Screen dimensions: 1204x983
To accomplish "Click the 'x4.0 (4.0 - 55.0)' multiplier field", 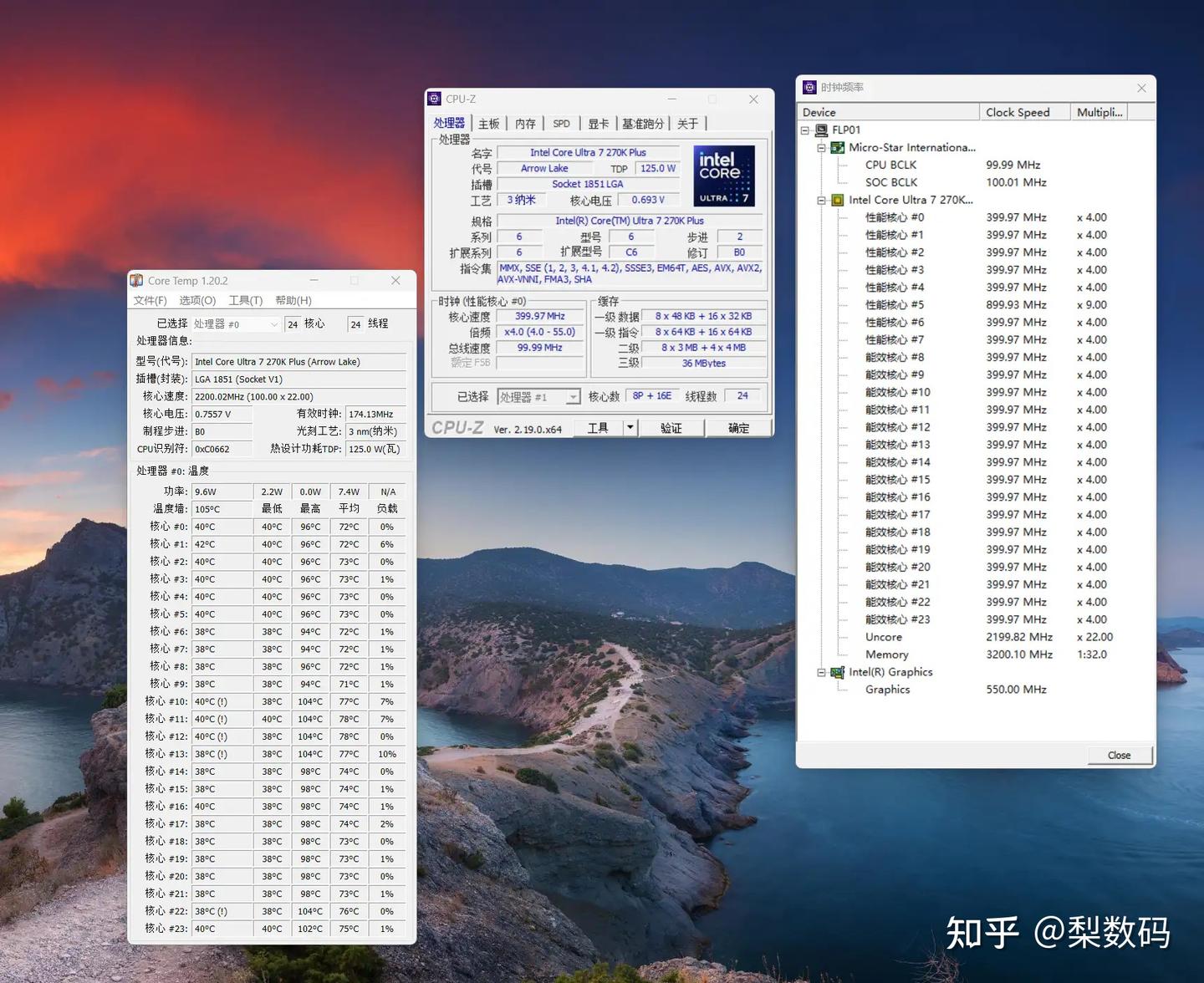I will point(540,333).
